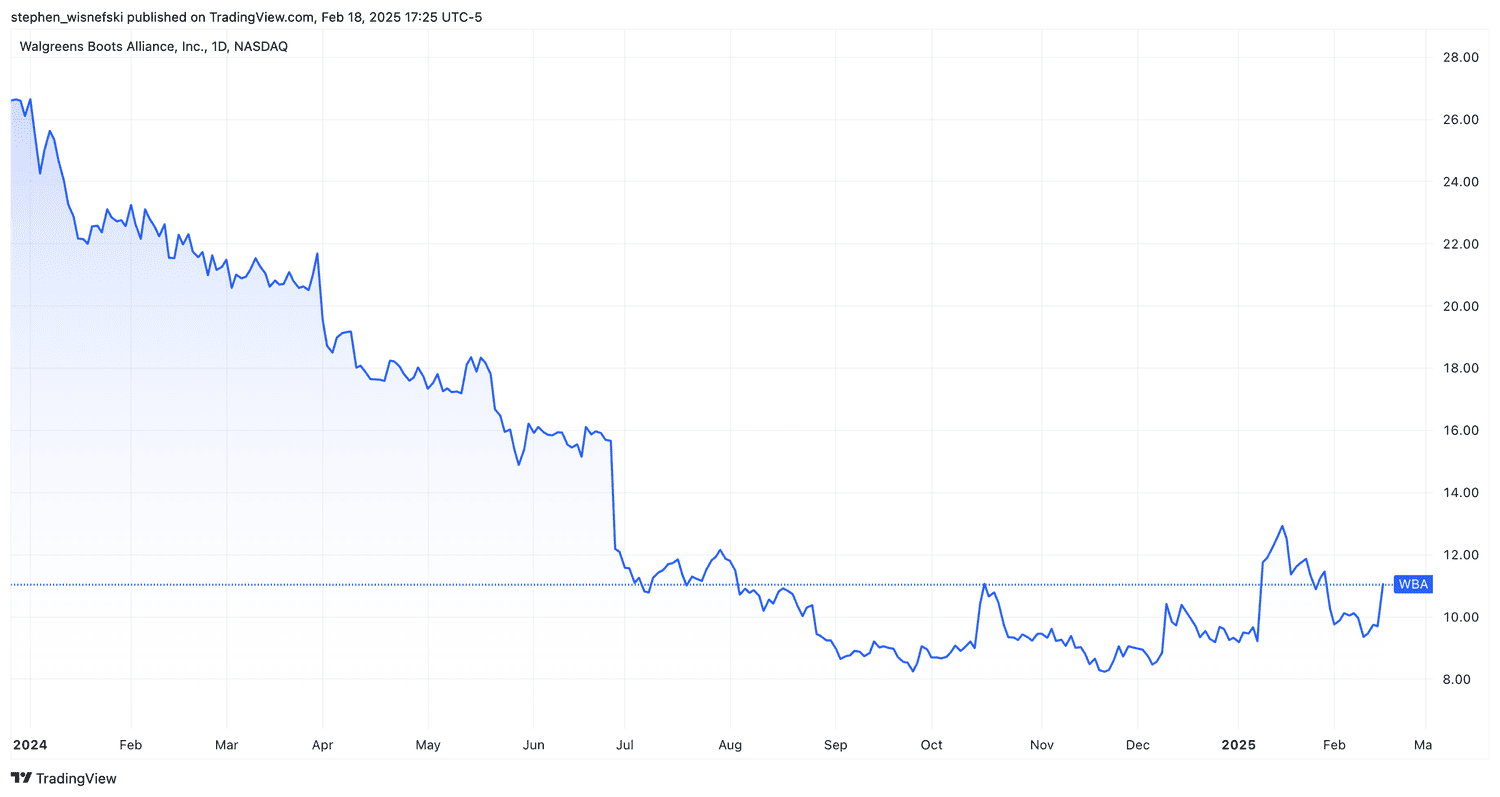The width and height of the screenshot is (1500, 797).
Task: Click the Nov time axis label
Action: [1041, 745]
